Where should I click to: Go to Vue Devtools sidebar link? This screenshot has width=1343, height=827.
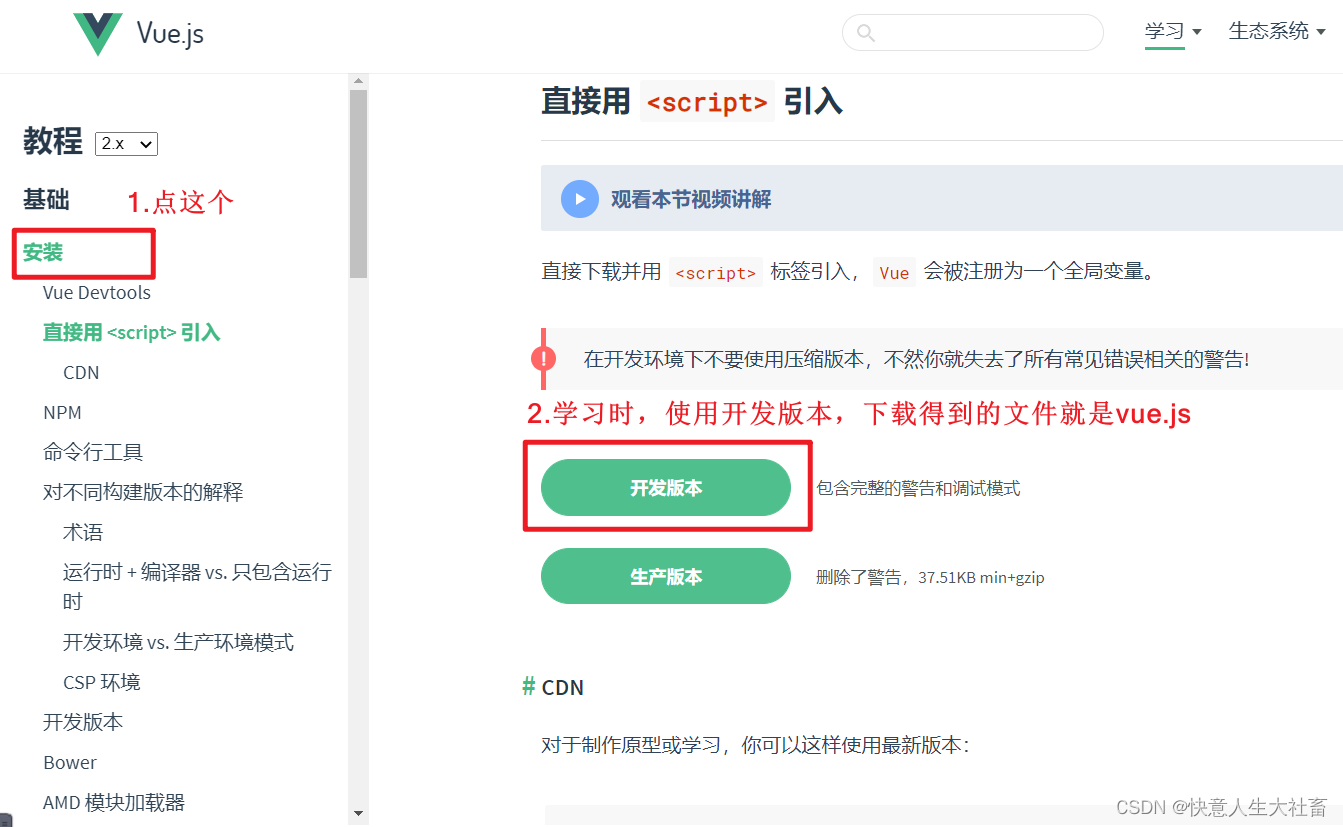point(97,293)
